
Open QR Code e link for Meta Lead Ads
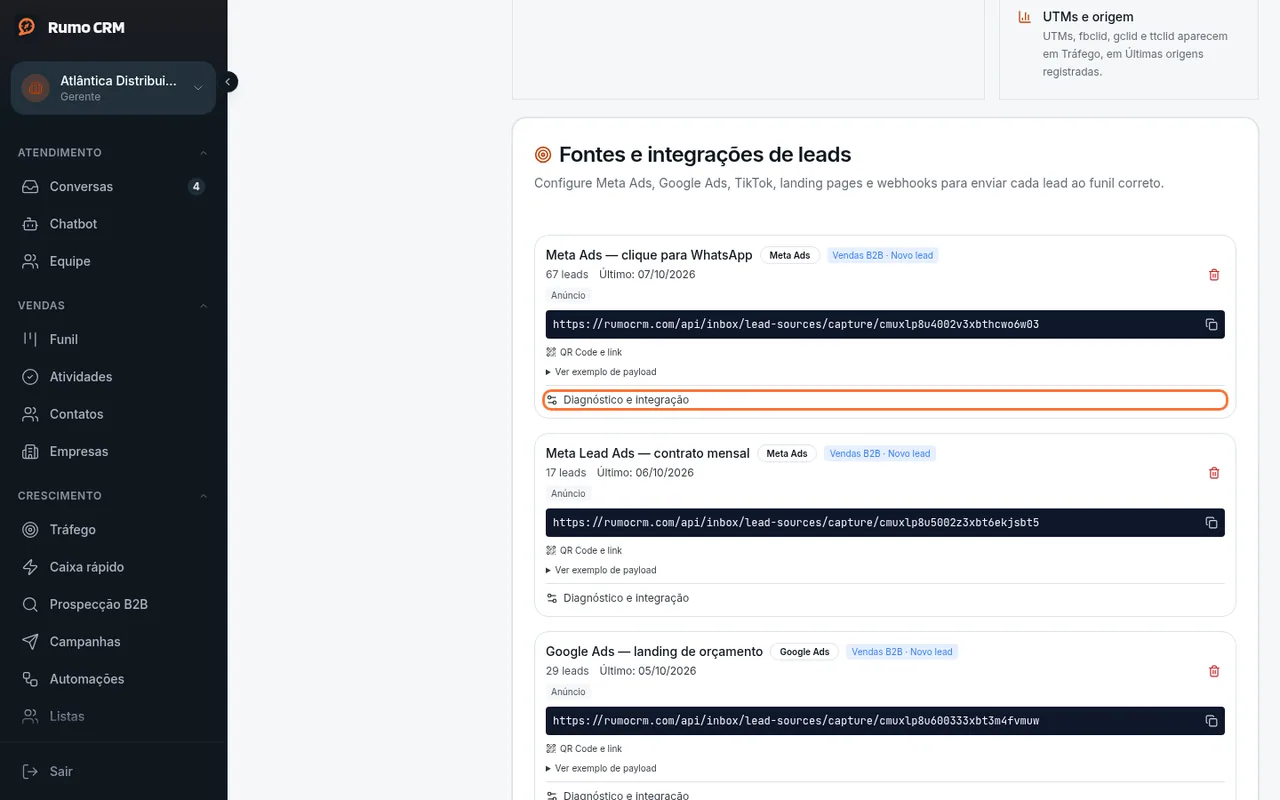584,550
